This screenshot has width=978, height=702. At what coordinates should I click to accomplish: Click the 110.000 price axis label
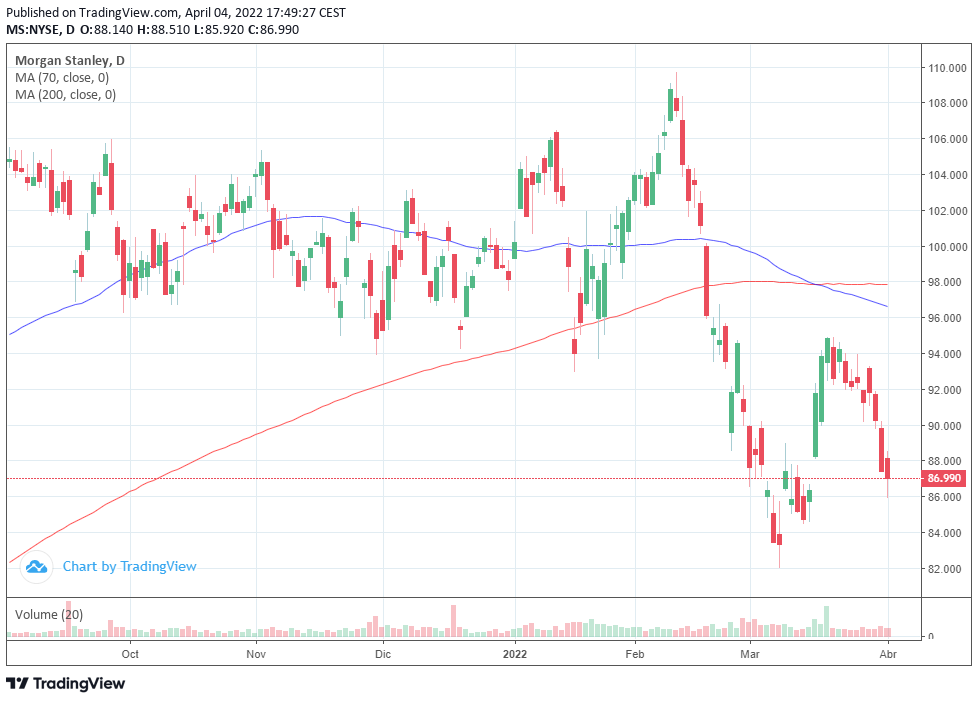click(x=947, y=68)
